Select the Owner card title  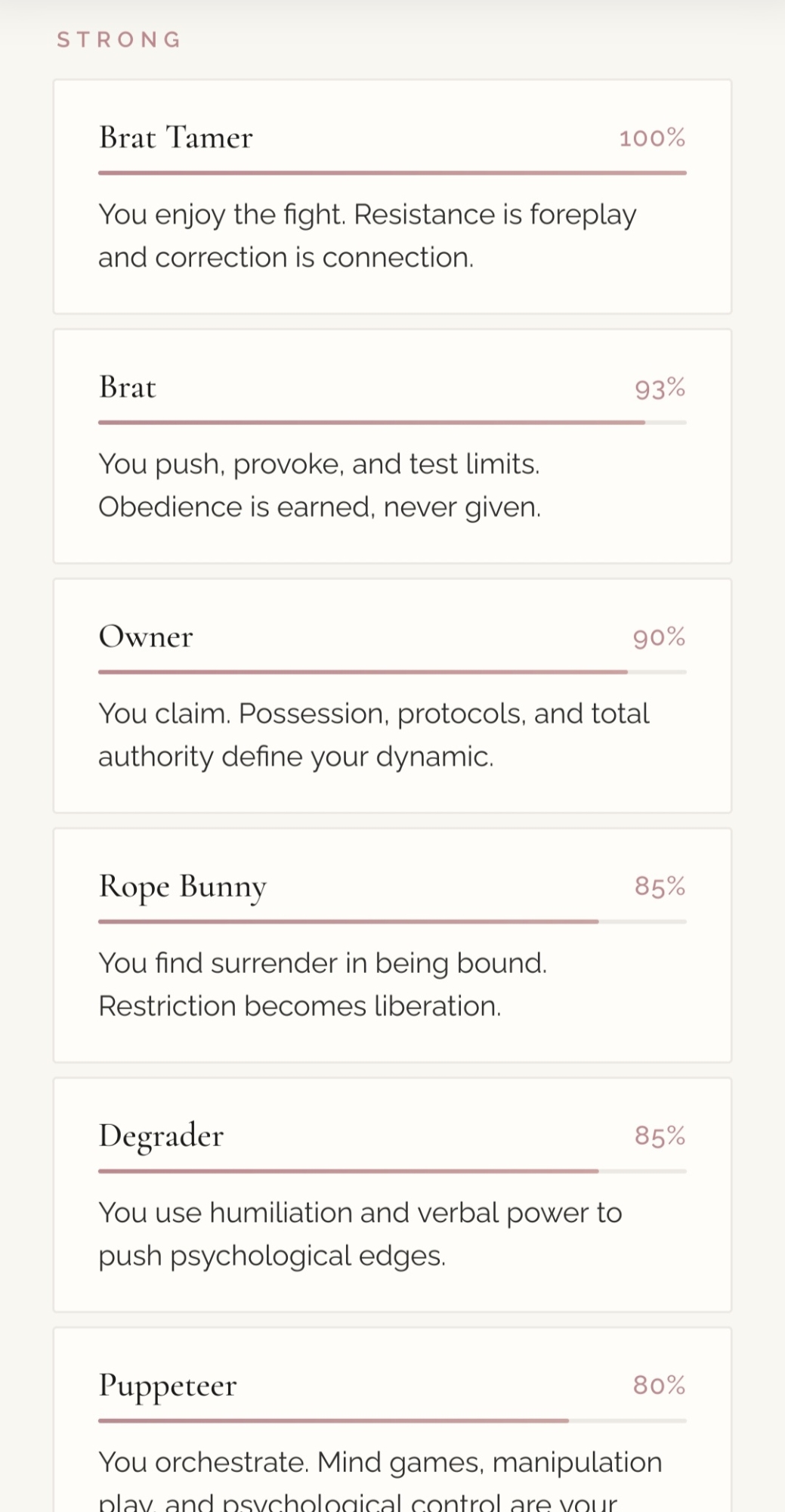tap(146, 637)
